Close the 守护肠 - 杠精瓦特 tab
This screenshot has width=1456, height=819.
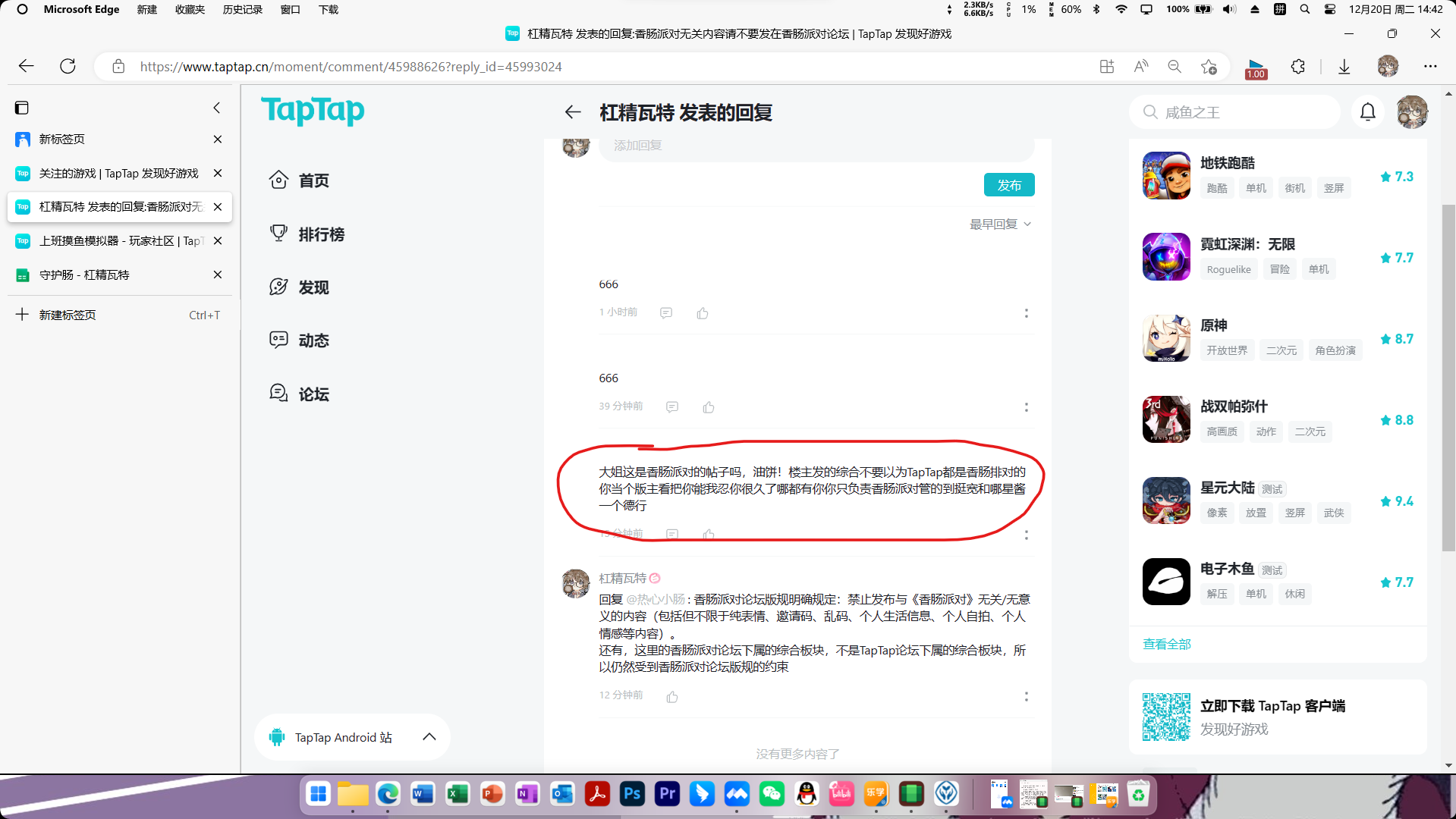click(x=218, y=275)
